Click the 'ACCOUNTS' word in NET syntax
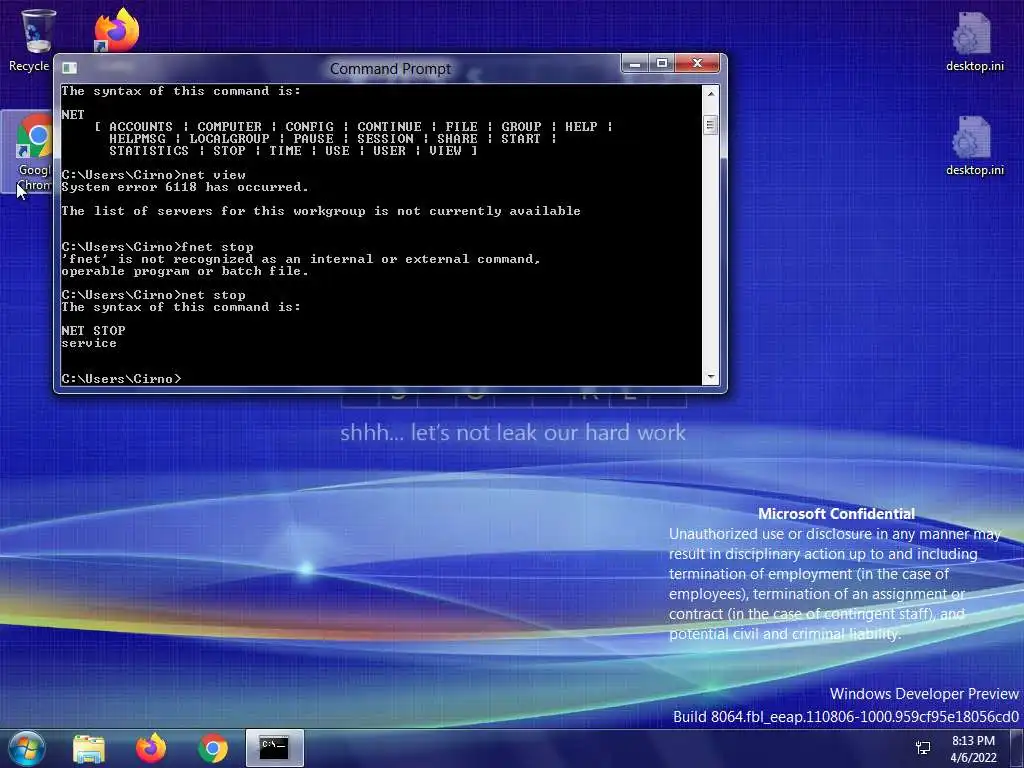This screenshot has width=1024, height=768. pos(141,127)
